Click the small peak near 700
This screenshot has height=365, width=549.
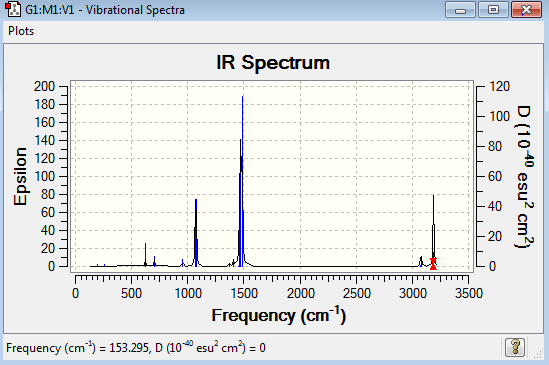point(154,261)
